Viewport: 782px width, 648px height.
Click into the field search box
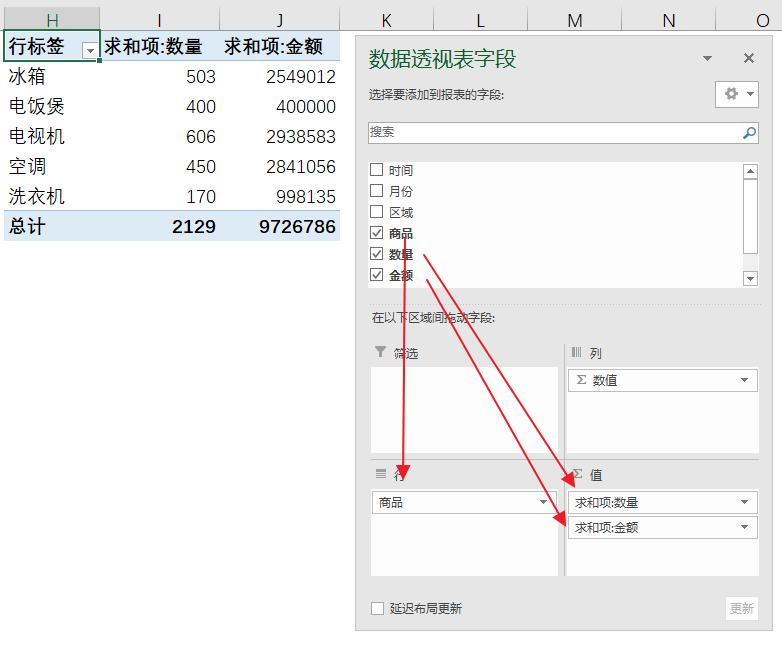point(550,133)
